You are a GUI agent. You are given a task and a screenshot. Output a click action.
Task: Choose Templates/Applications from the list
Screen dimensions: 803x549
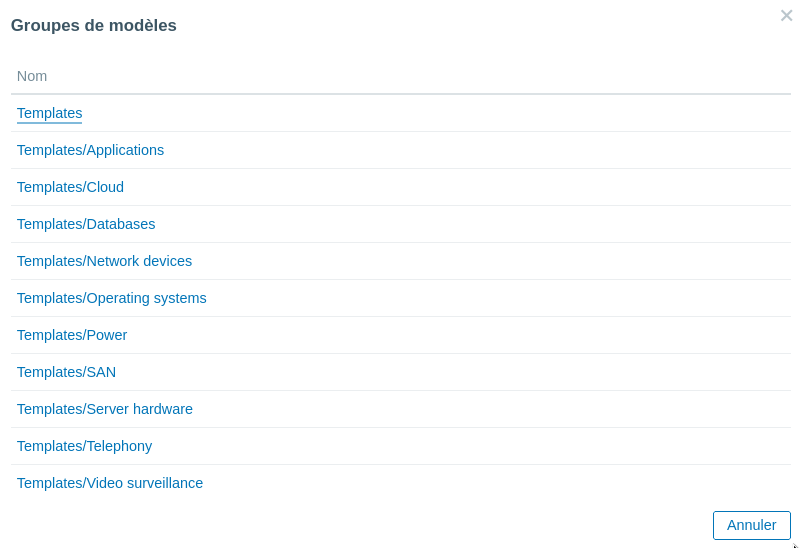90,150
